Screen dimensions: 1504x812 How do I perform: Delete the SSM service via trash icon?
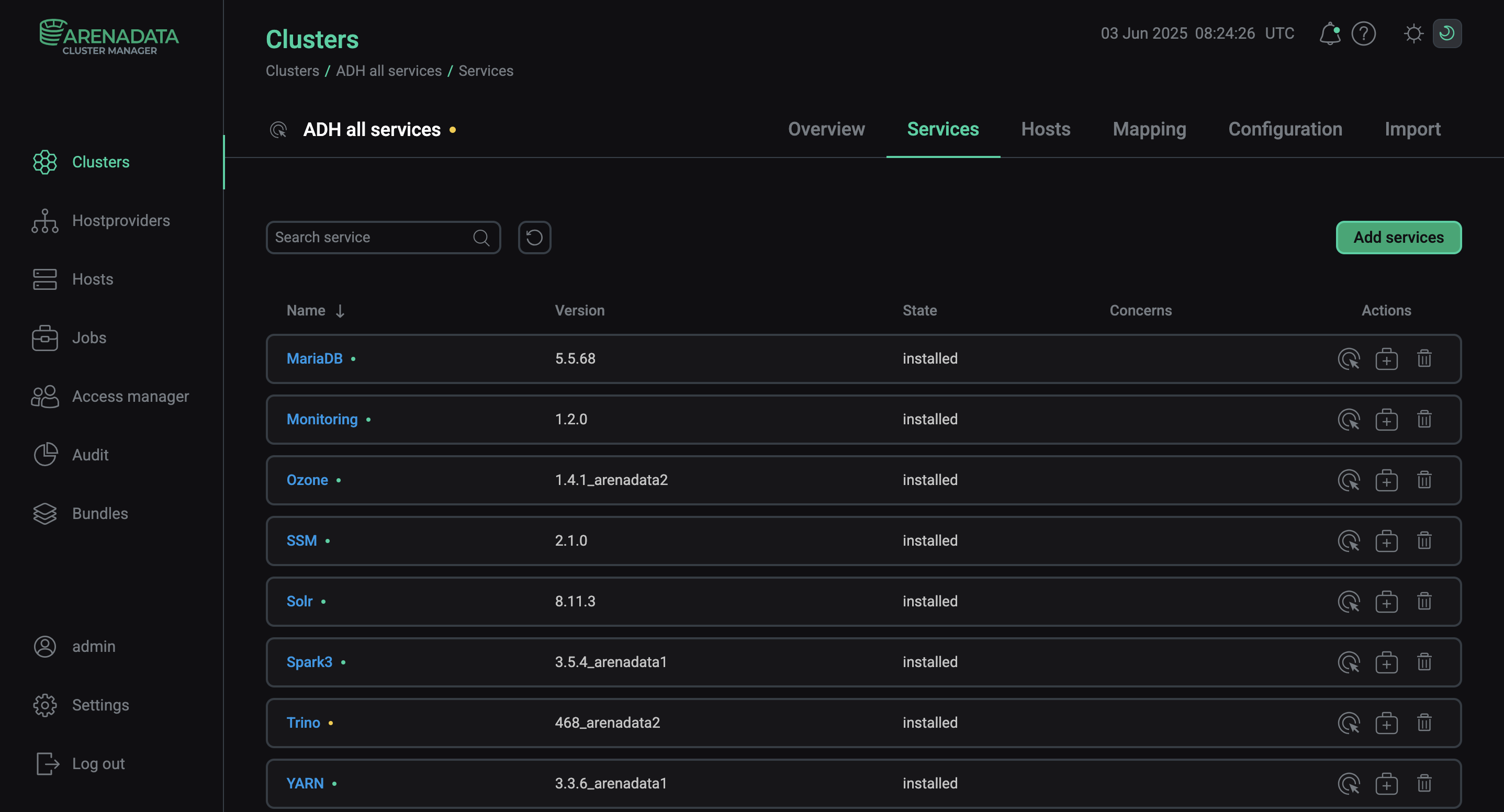tap(1424, 540)
